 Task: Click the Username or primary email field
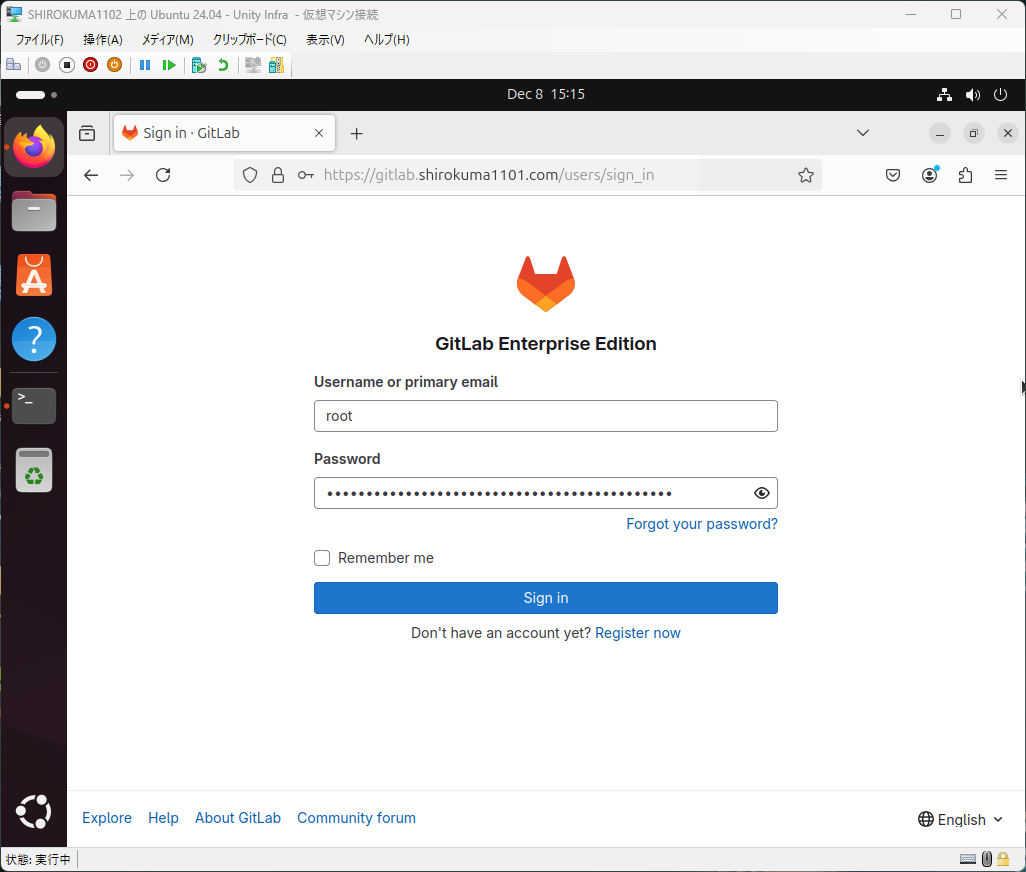pyautogui.click(x=546, y=416)
